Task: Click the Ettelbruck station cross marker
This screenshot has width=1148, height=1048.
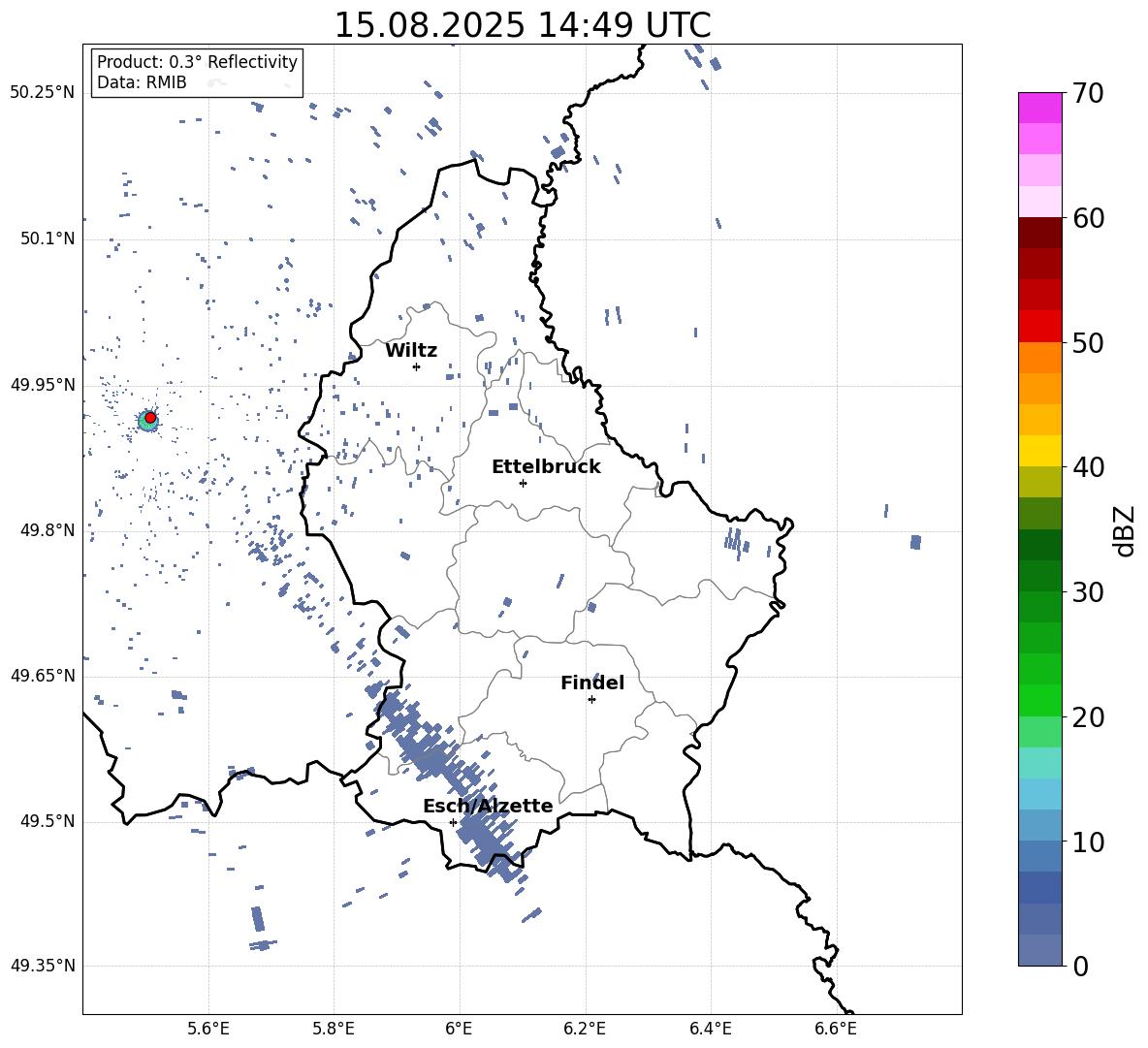Action: tap(523, 483)
